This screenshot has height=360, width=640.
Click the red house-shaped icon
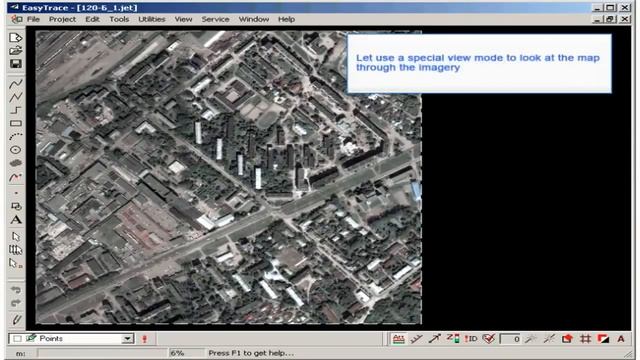[x=567, y=339]
